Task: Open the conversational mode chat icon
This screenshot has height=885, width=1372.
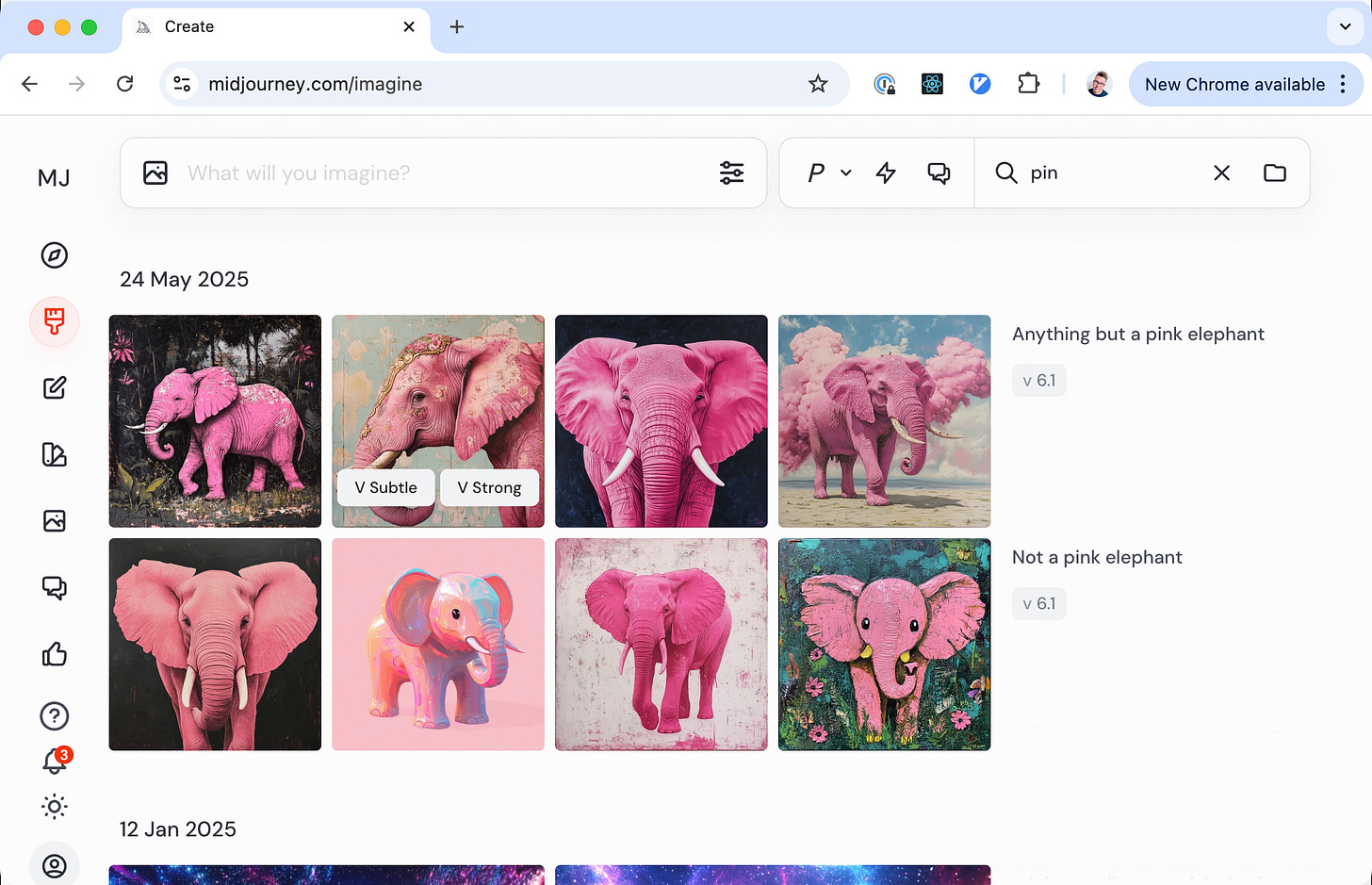Action: tap(939, 172)
